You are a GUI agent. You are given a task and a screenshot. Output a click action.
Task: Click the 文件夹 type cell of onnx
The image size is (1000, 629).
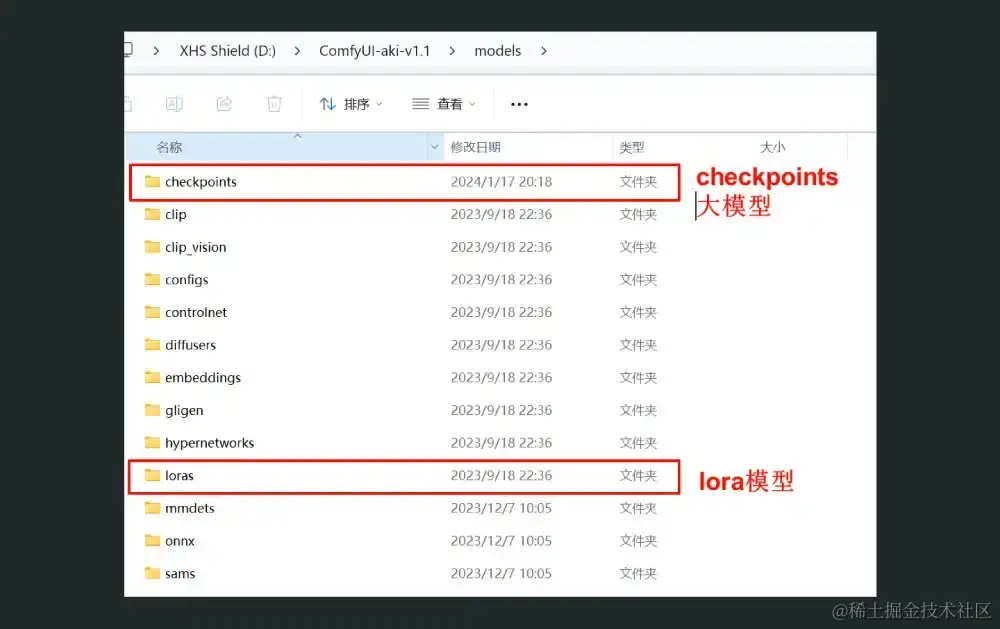pyautogui.click(x=638, y=541)
